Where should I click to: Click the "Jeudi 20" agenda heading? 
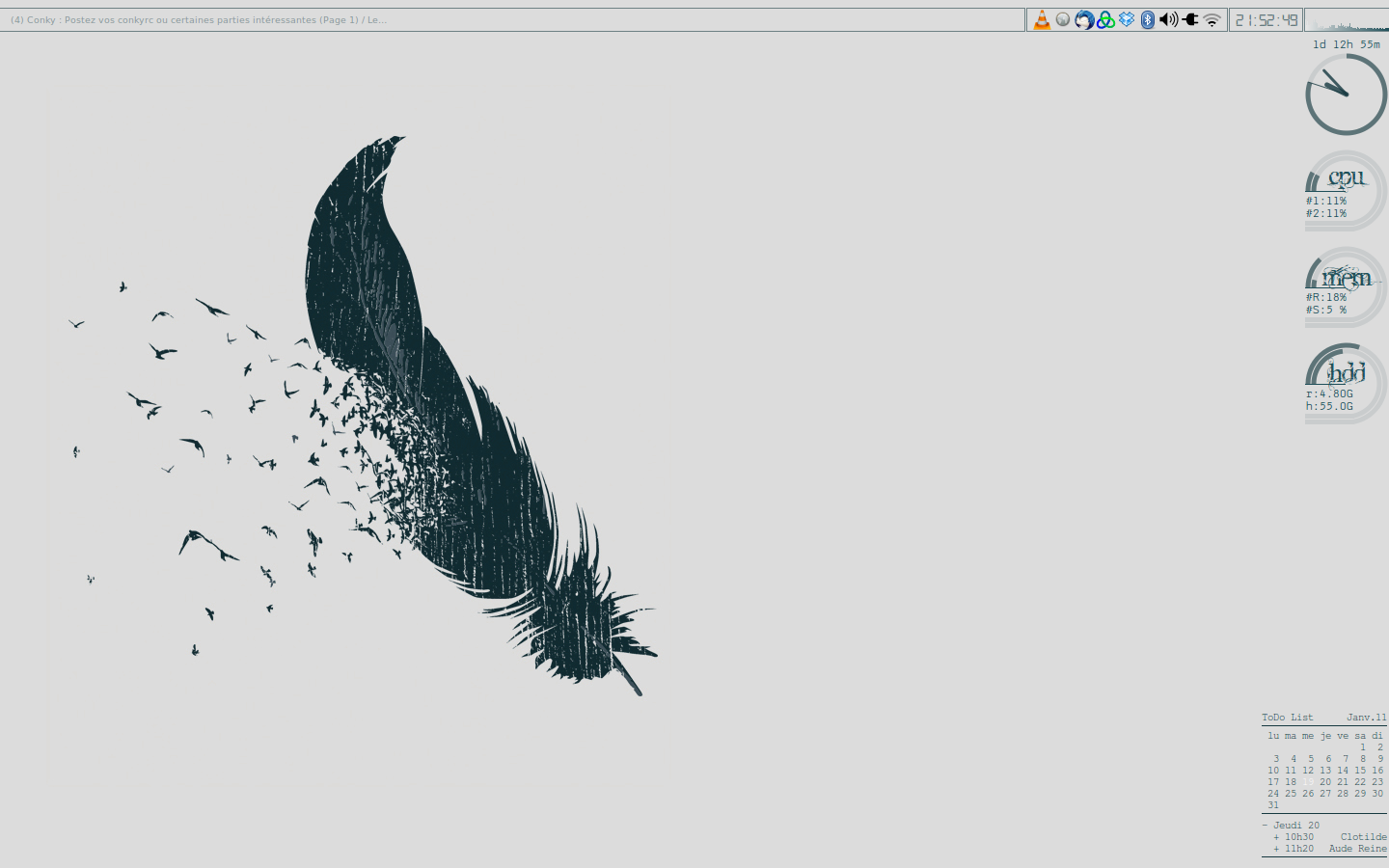coord(1296,826)
